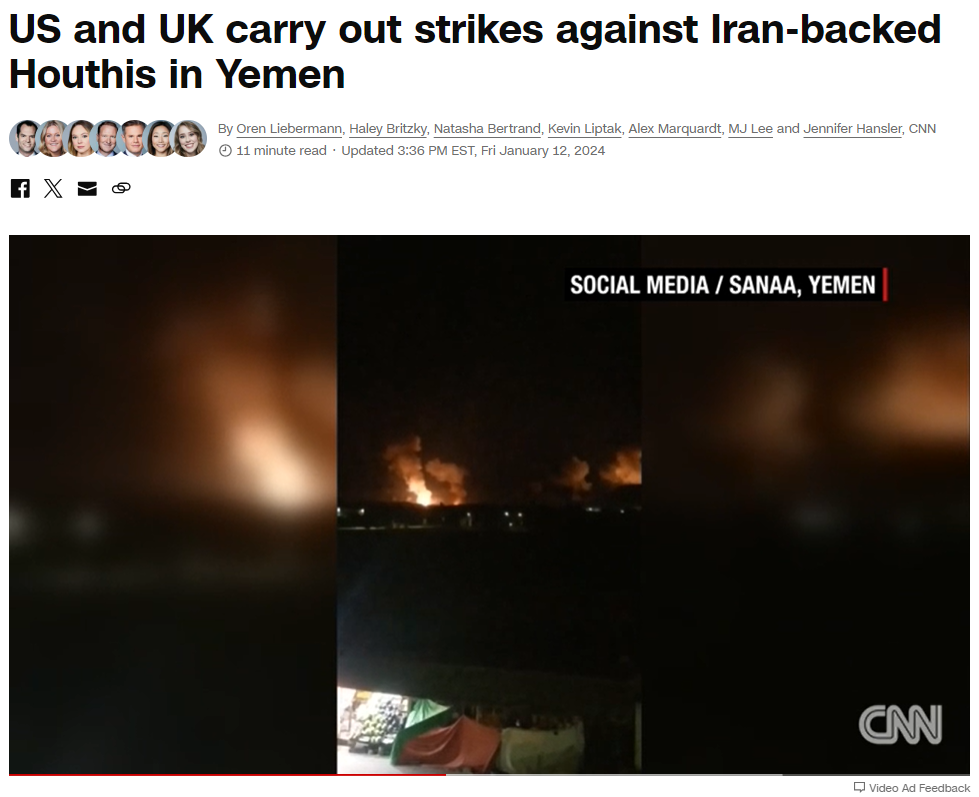Share article on X
This screenshot has height=797, width=979.
[x=53, y=188]
